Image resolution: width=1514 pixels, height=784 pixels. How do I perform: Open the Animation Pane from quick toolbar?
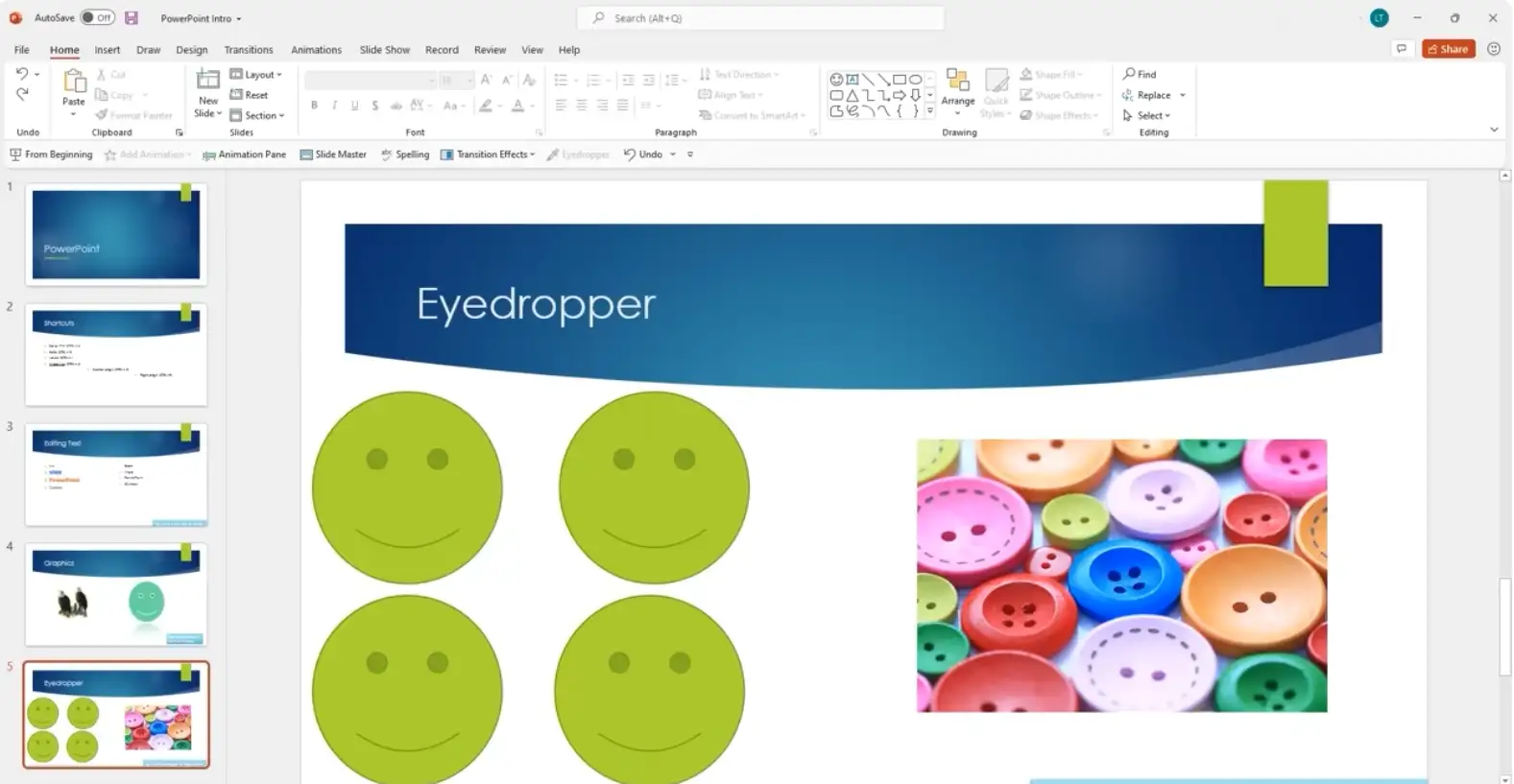(244, 154)
